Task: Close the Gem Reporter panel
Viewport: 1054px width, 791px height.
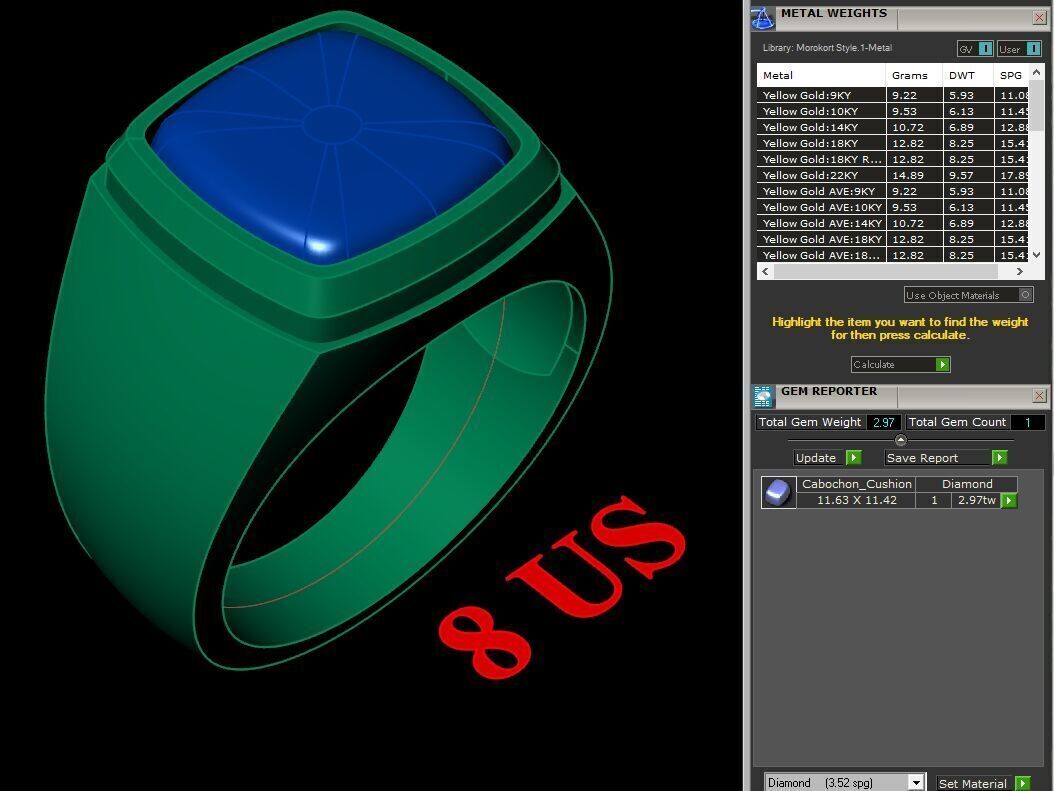Action: [1039, 395]
